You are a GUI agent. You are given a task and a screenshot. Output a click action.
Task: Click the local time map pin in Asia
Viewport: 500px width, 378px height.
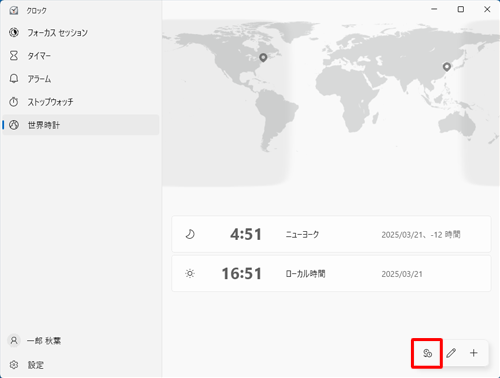[447, 67]
